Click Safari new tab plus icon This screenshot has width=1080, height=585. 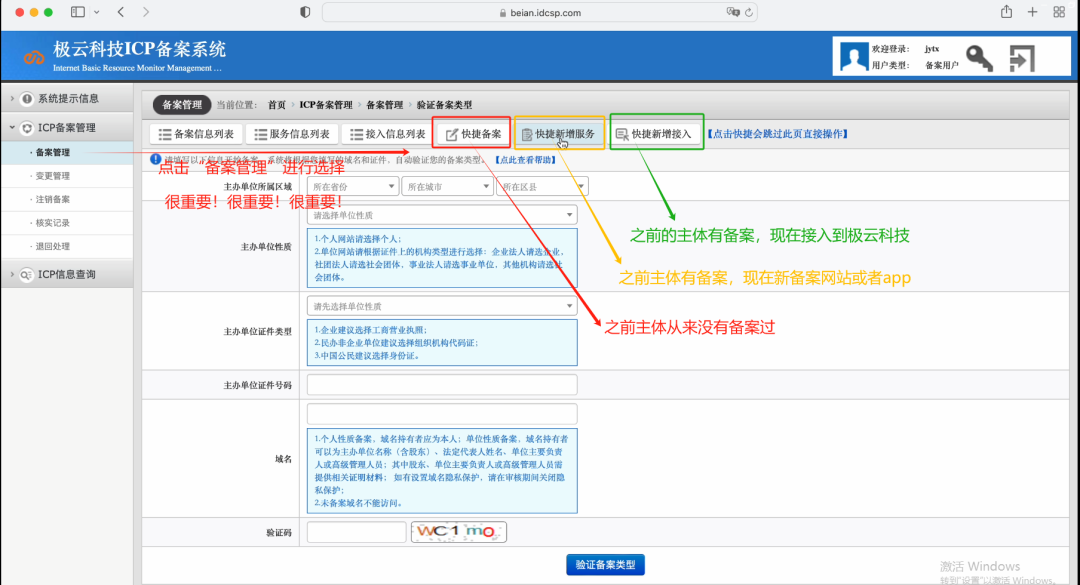pyautogui.click(x=1032, y=12)
